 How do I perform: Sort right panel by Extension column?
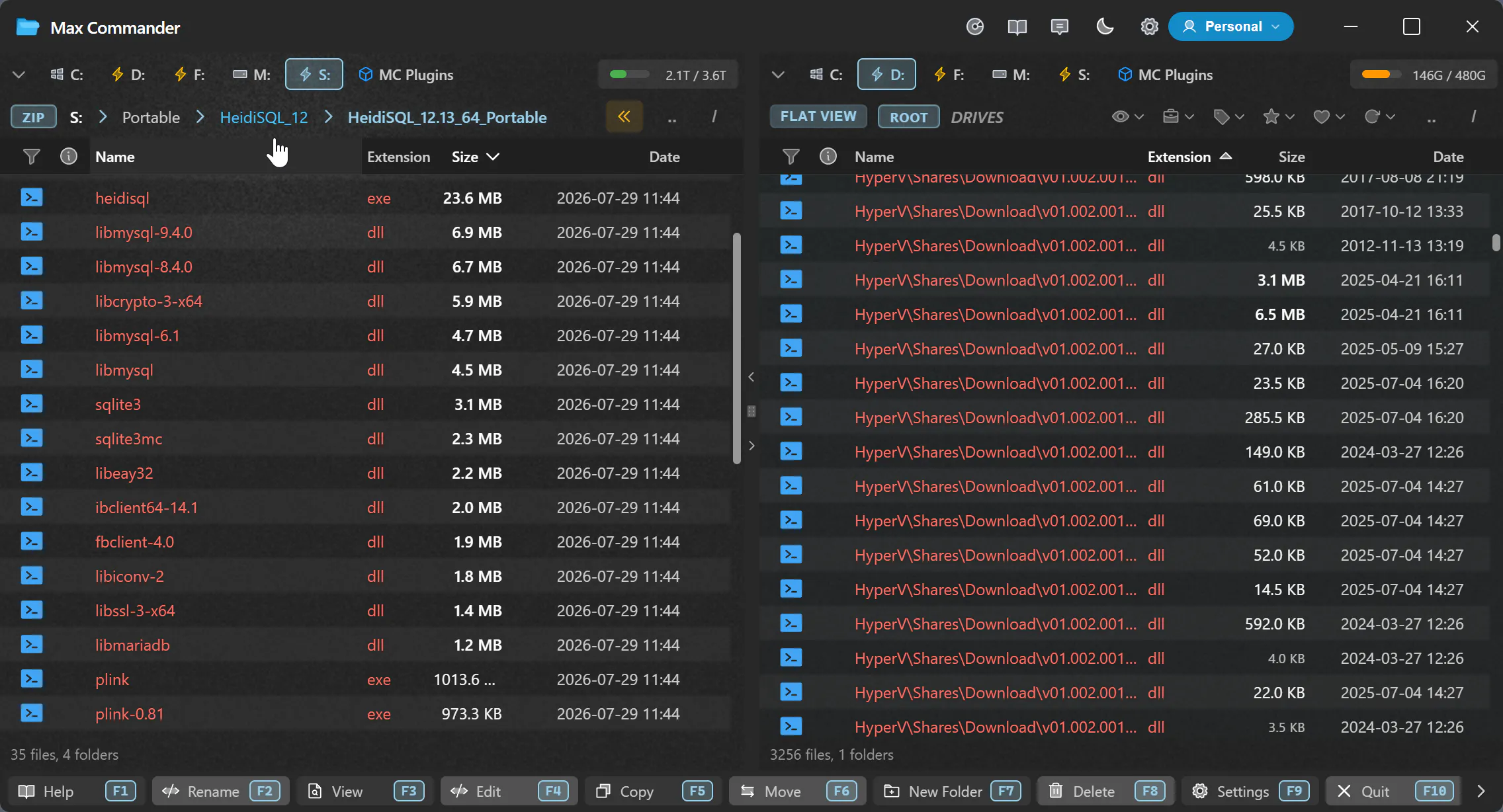(1189, 157)
